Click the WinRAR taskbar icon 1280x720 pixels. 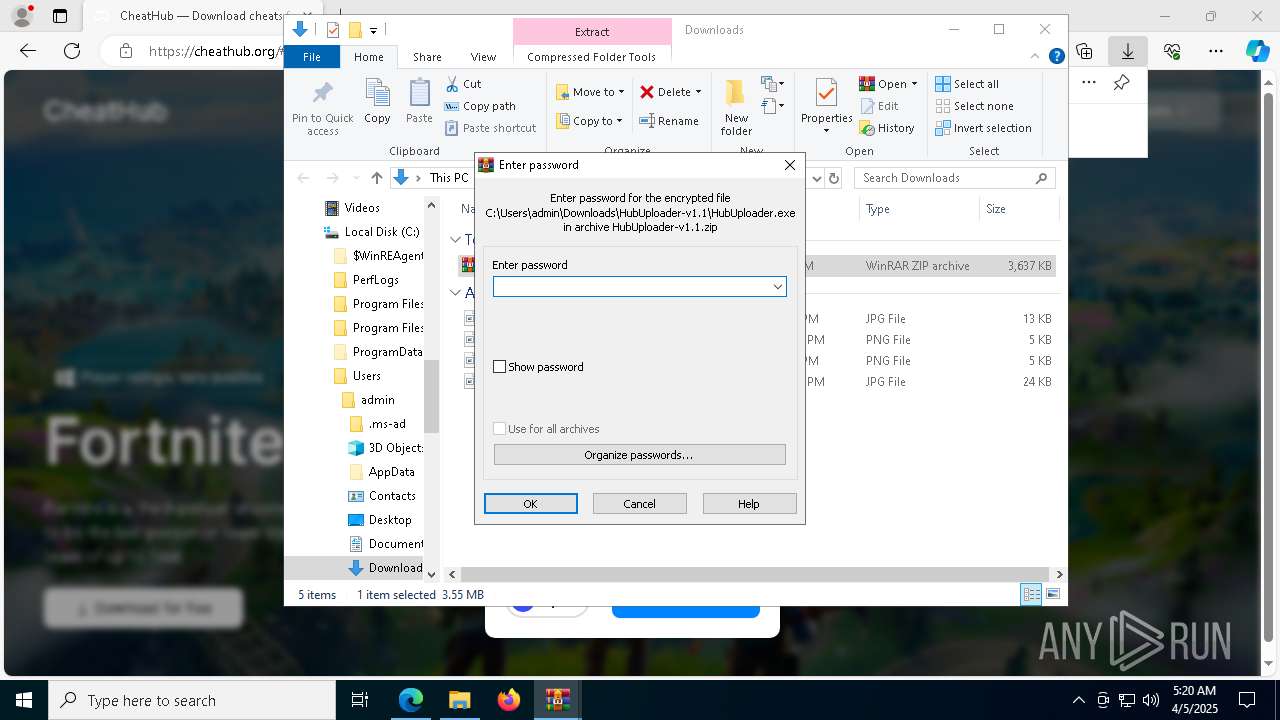pos(558,700)
